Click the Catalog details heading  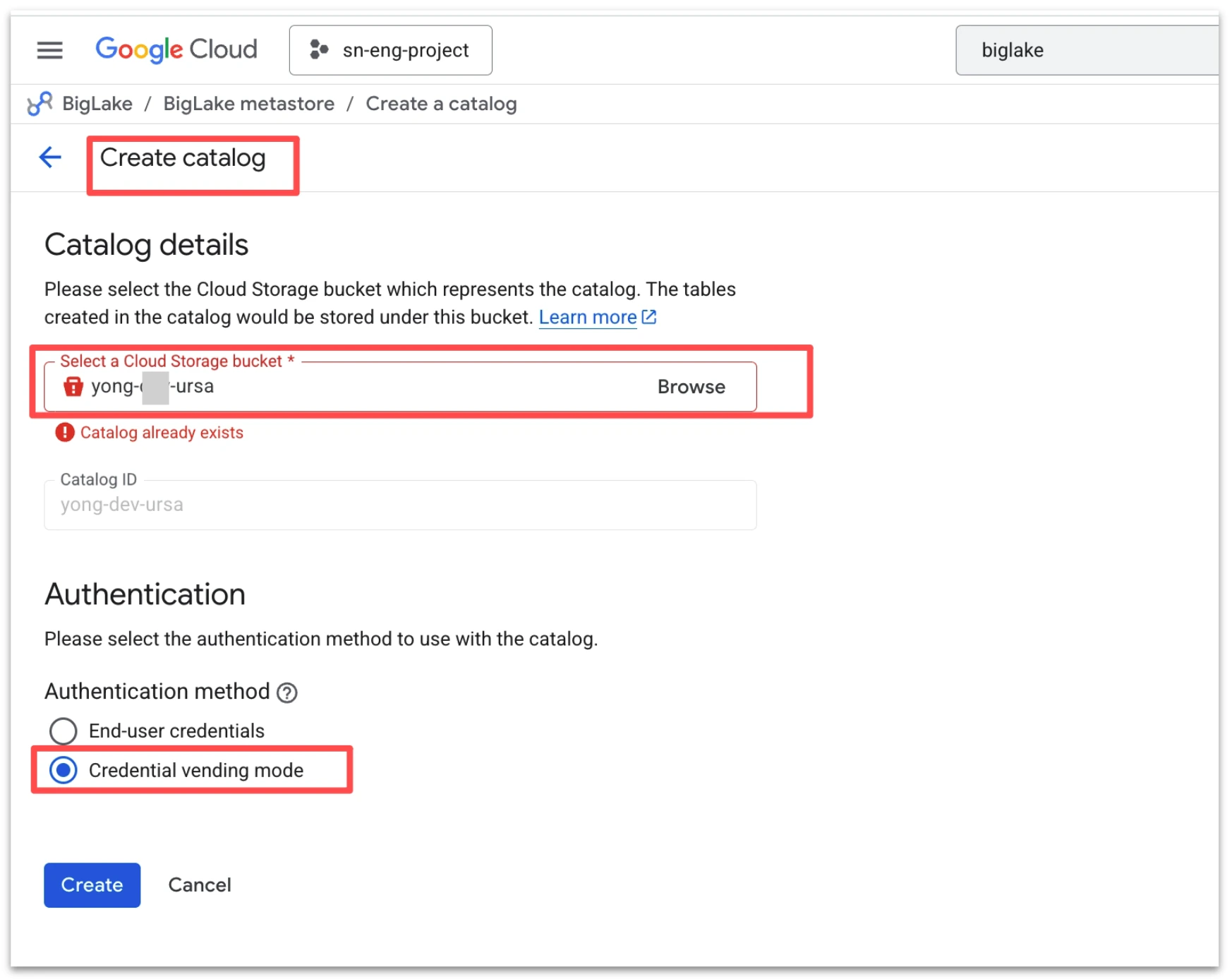[x=146, y=246]
